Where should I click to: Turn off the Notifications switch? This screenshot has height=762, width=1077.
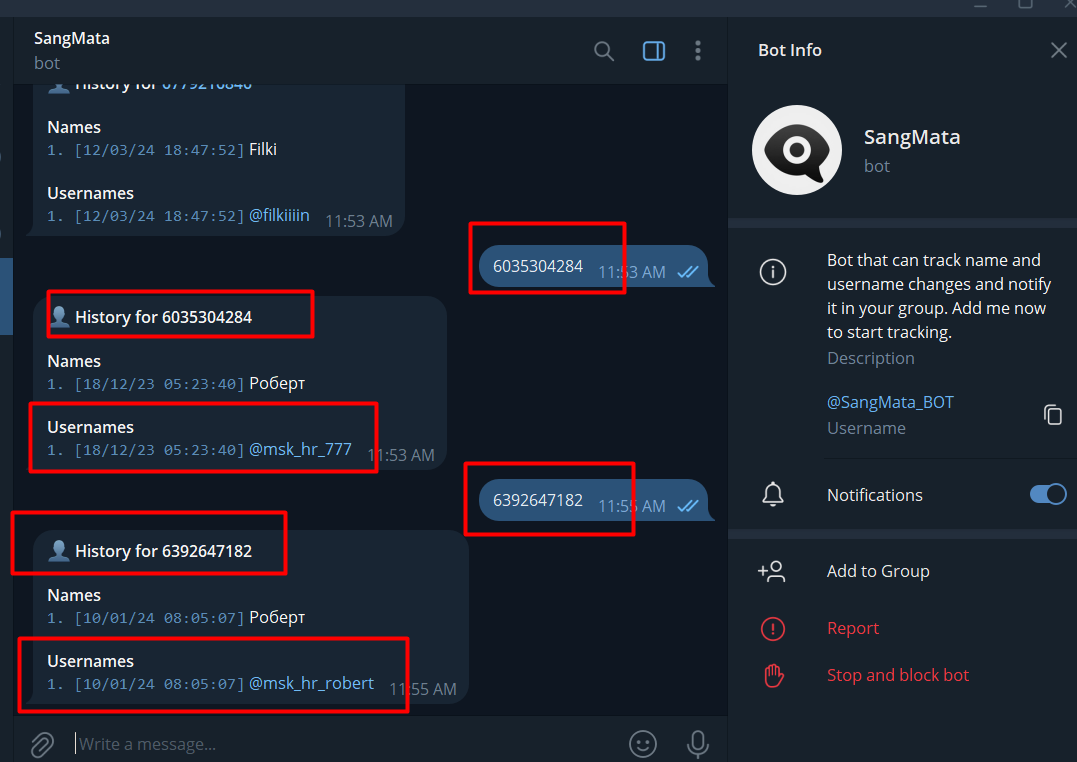[x=1047, y=495]
